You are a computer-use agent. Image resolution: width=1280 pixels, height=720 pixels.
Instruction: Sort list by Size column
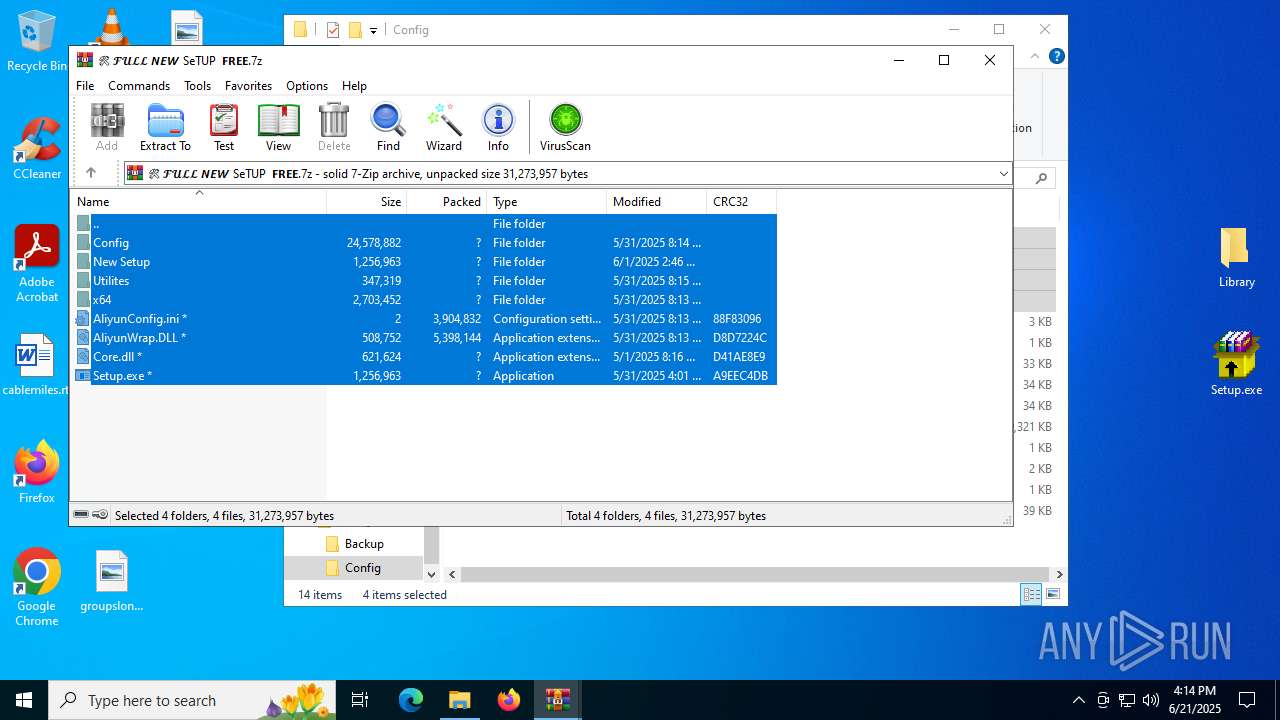(367, 202)
